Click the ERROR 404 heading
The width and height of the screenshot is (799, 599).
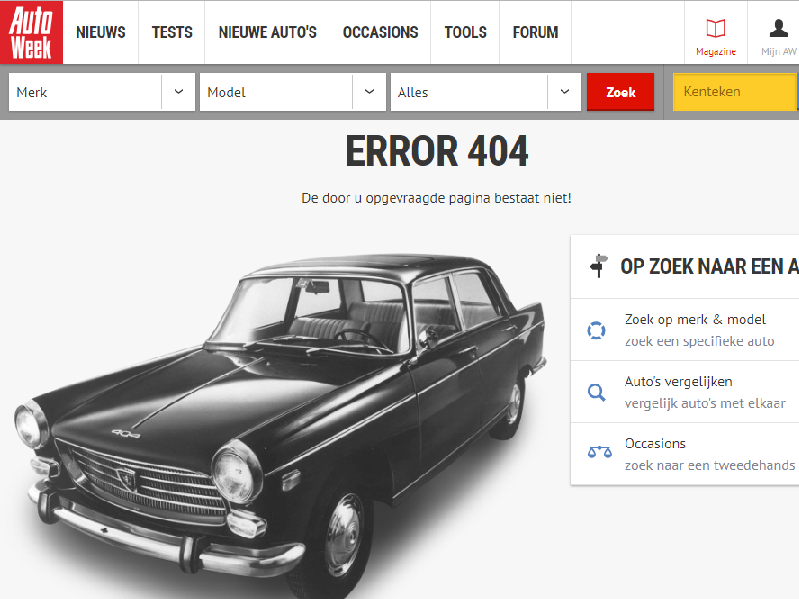click(x=437, y=151)
